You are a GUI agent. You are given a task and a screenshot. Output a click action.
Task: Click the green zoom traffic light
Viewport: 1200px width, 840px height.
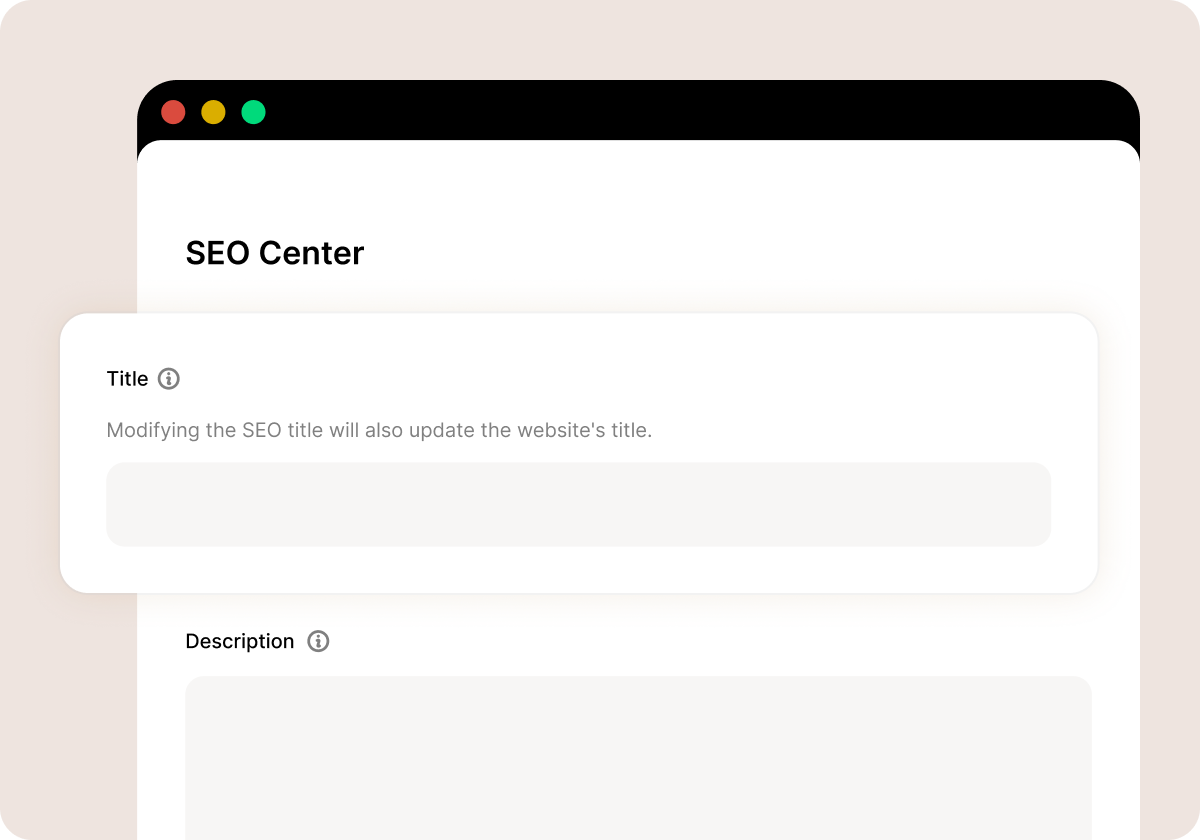tap(253, 112)
